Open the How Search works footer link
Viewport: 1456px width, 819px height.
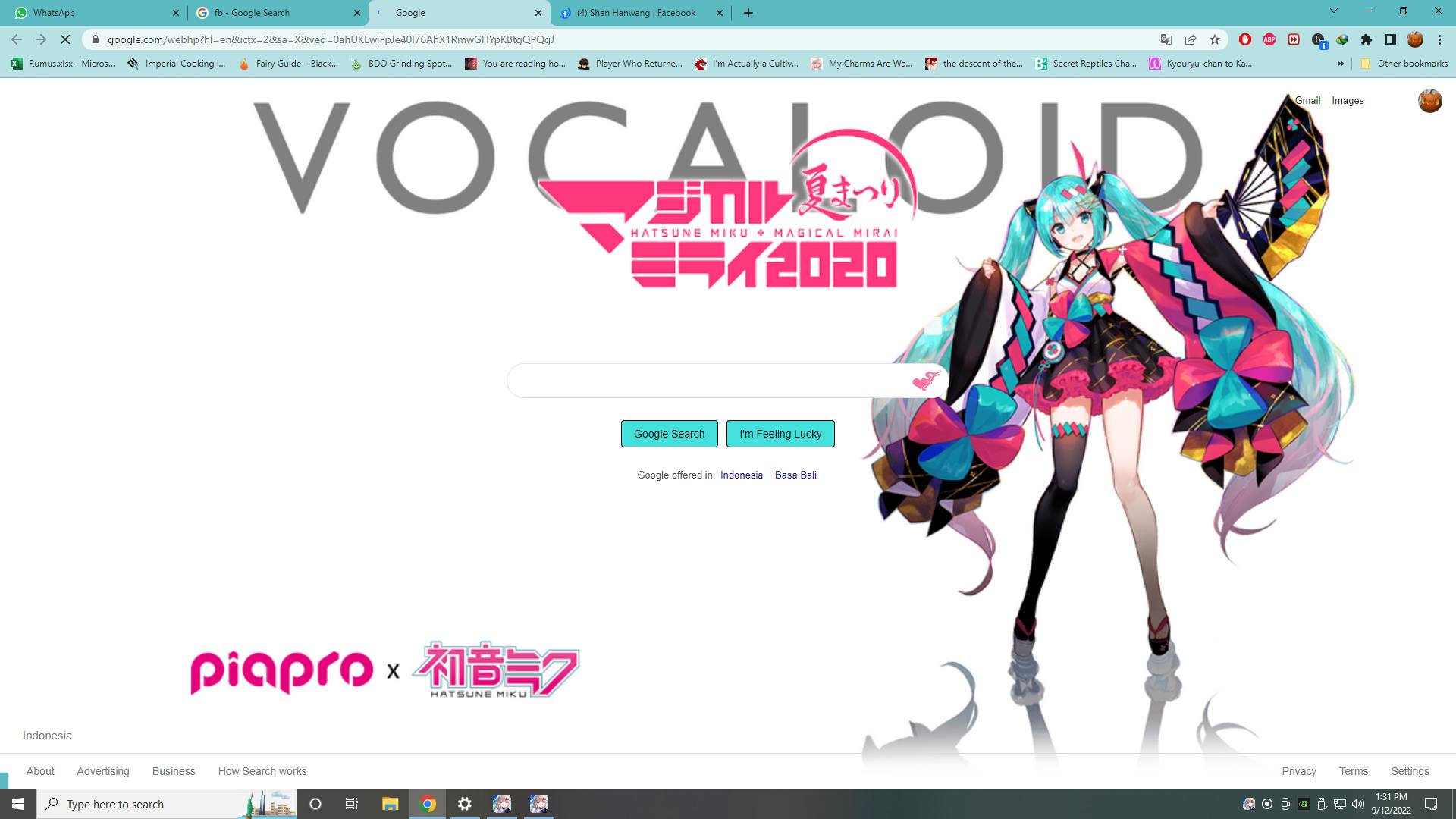[x=262, y=771]
